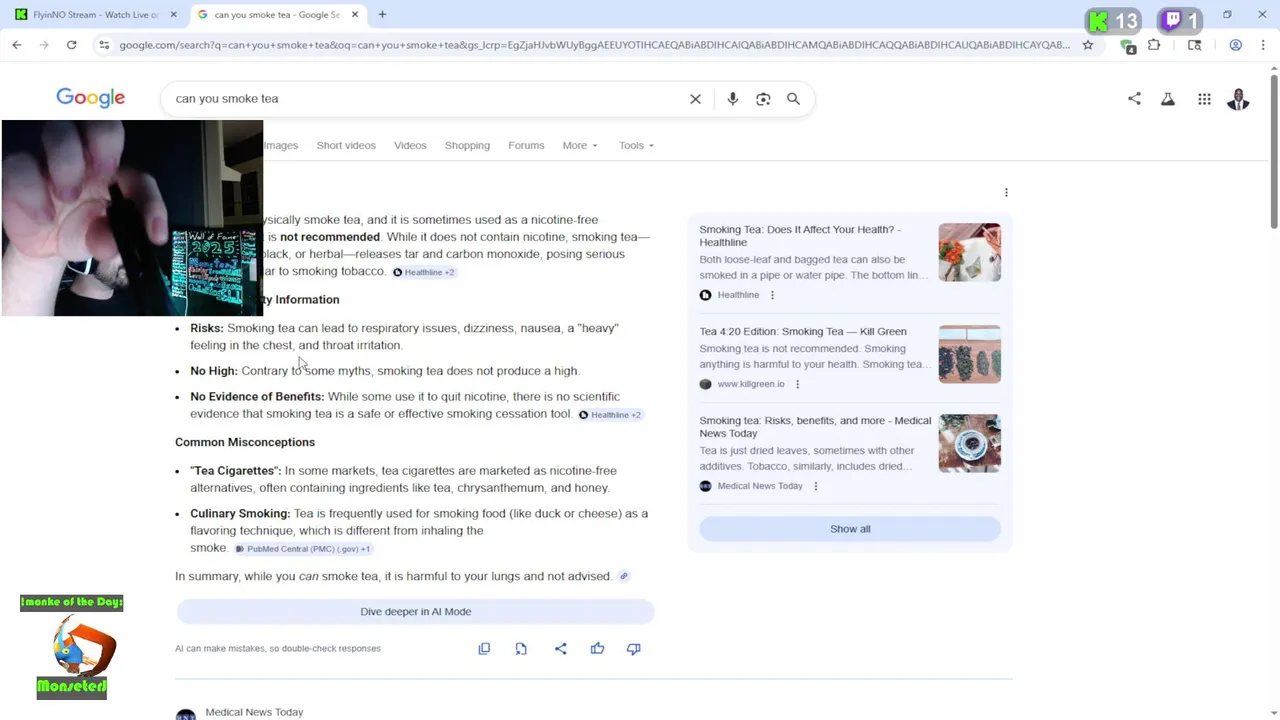The image size is (1280, 720).
Task: Open Healthline +2 chip after 'cessation tool'
Action: [x=610, y=415]
